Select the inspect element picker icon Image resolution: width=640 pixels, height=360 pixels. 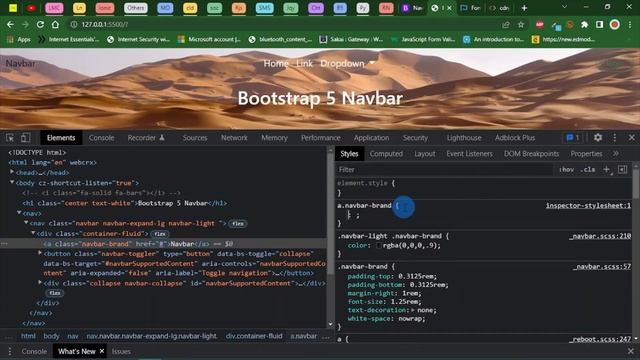10,138
